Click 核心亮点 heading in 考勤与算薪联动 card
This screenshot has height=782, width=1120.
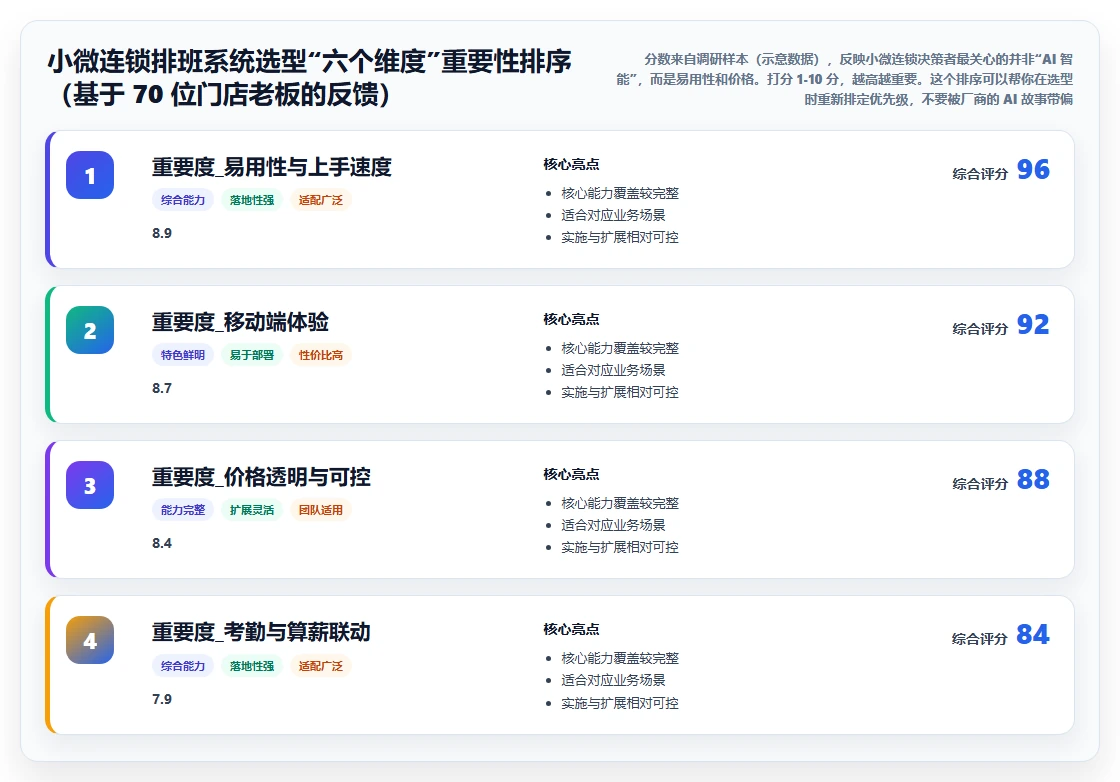pyautogui.click(x=571, y=629)
